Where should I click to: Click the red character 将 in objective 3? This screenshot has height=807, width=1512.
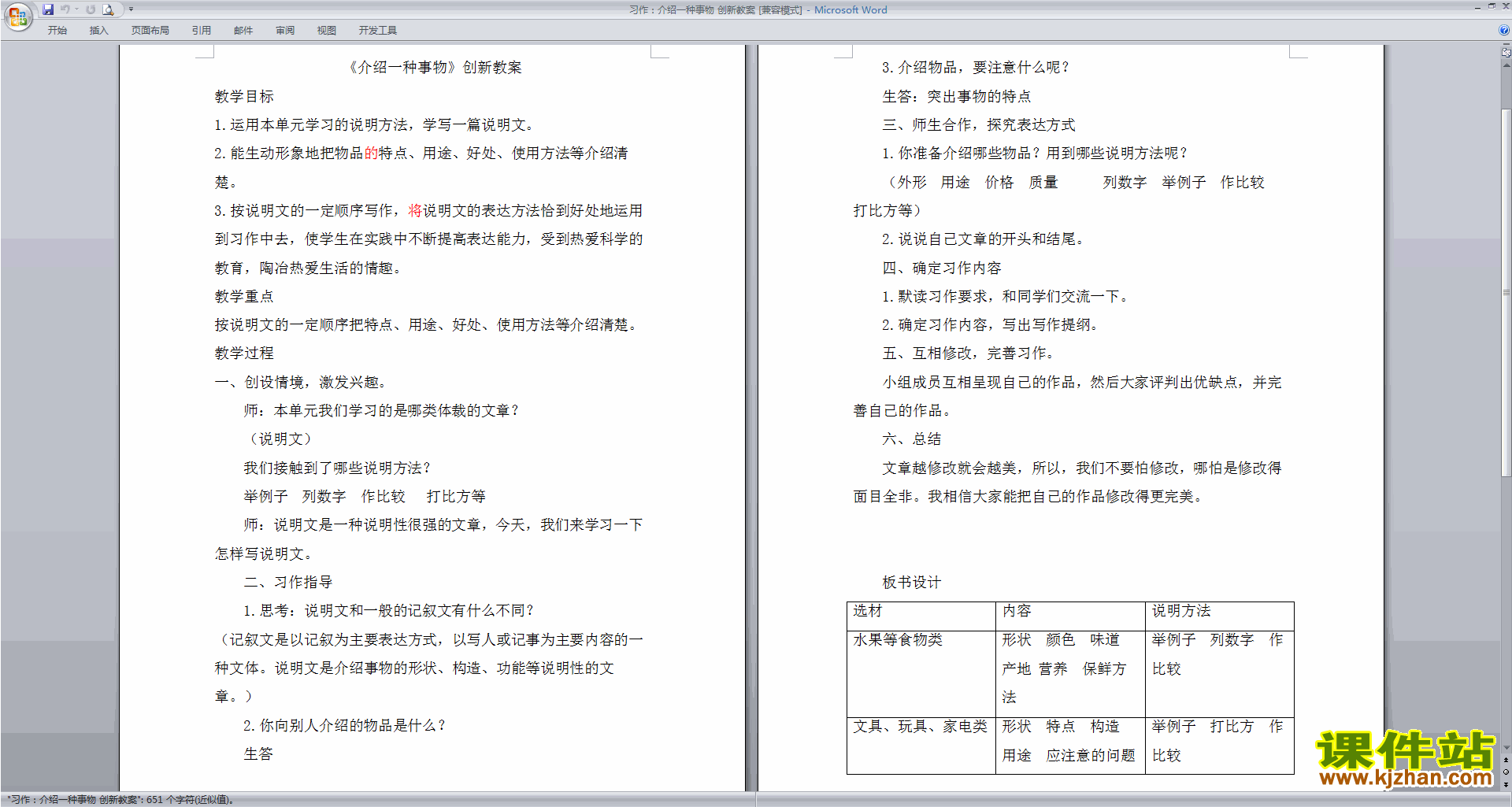415,210
